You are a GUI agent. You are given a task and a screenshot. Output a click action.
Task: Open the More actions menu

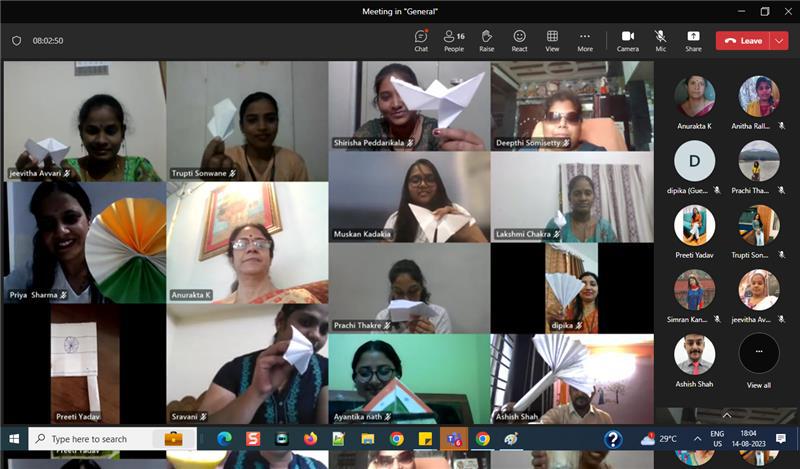tap(585, 40)
